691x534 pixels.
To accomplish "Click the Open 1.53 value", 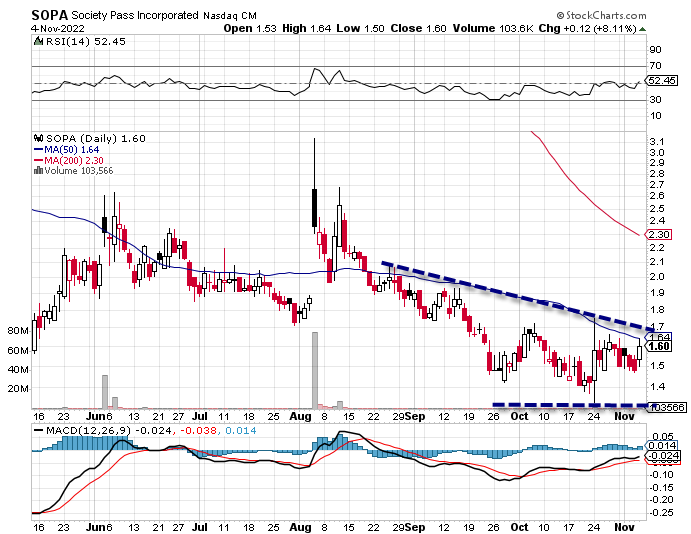I will point(250,29).
